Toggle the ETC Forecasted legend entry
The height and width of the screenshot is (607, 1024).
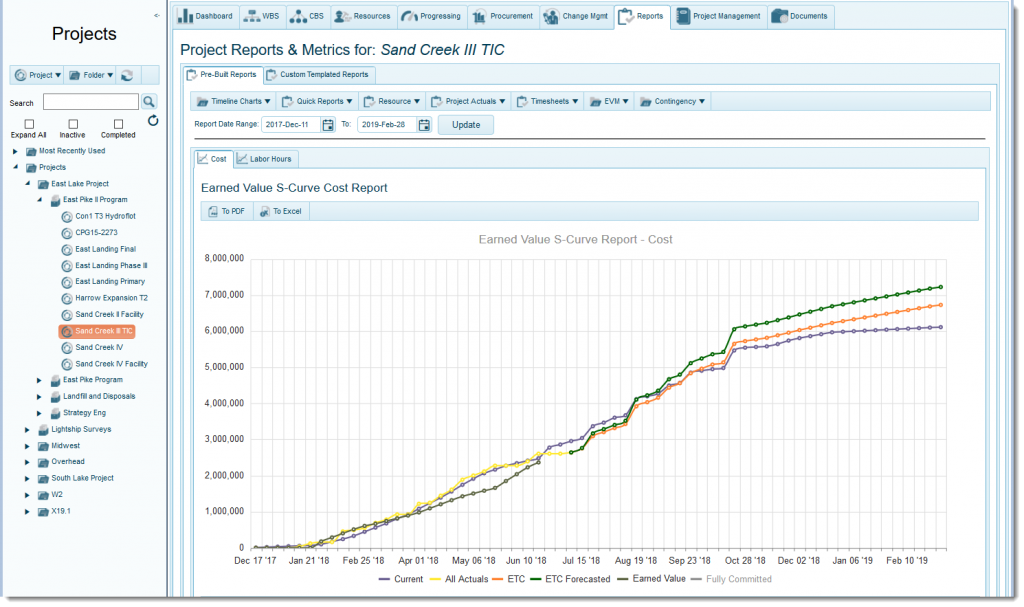pos(577,578)
